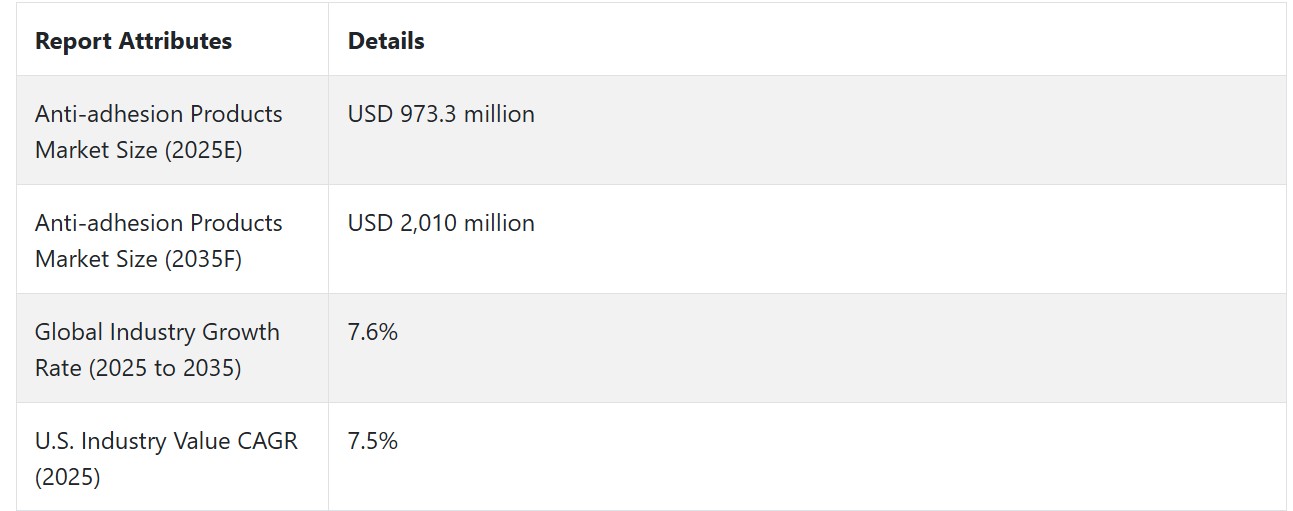The image size is (1293, 511).
Task: Click the "(2025 to 2035)" text
Action: coord(165,368)
